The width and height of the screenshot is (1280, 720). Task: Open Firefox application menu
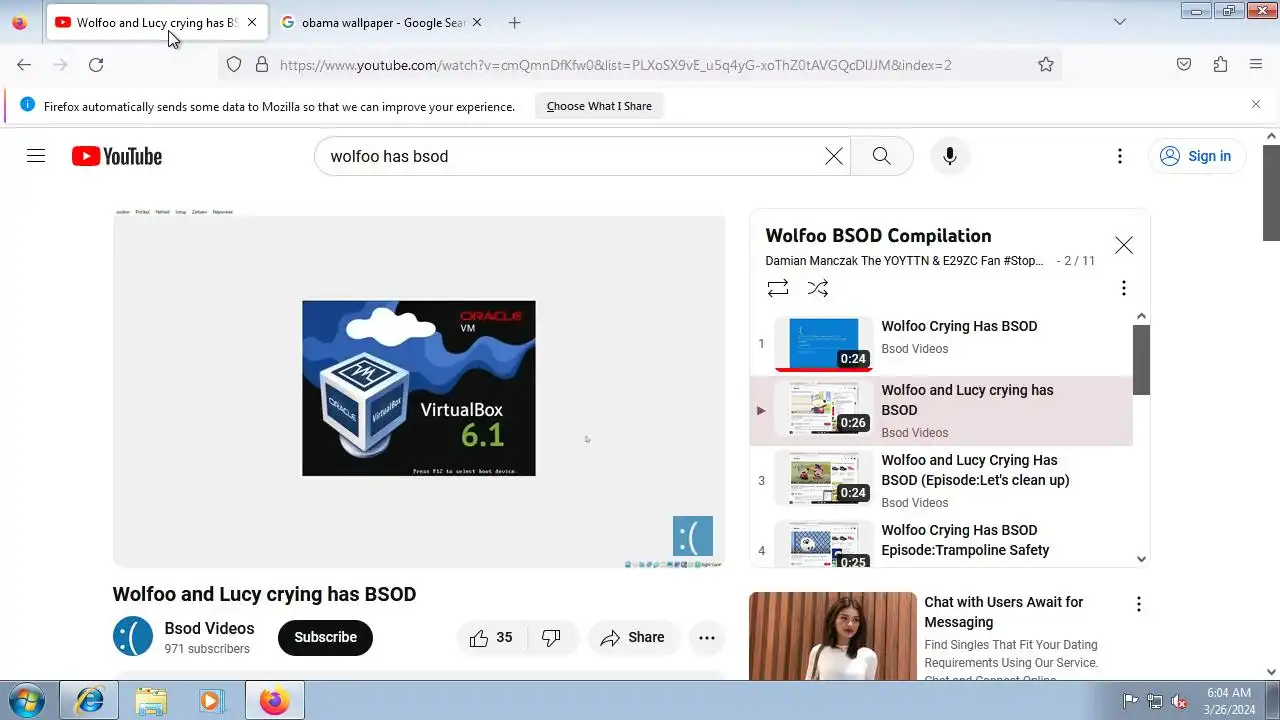point(1256,65)
